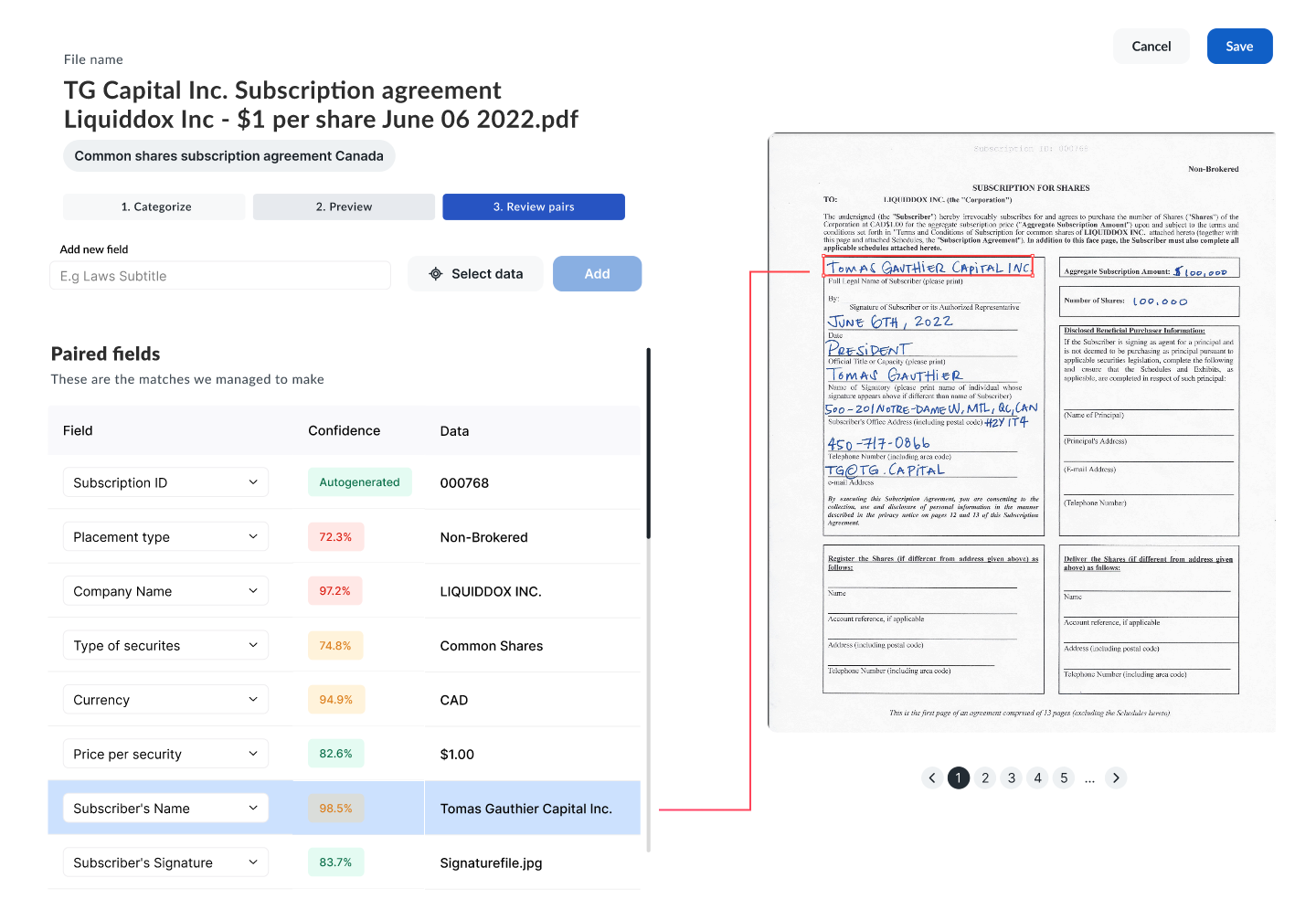Viewport: 1316px width, 899px height.
Task: Jump to page 4 of the document
Action: click(1037, 778)
